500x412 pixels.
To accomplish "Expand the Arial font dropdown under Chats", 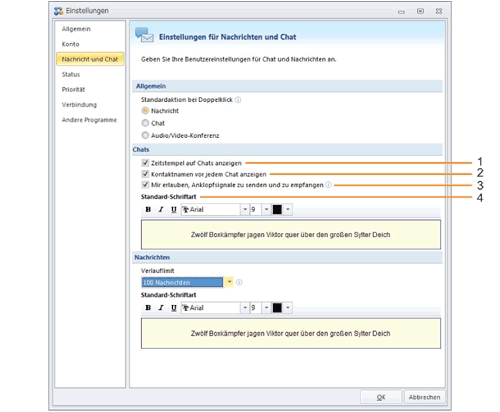I will (x=245, y=209).
